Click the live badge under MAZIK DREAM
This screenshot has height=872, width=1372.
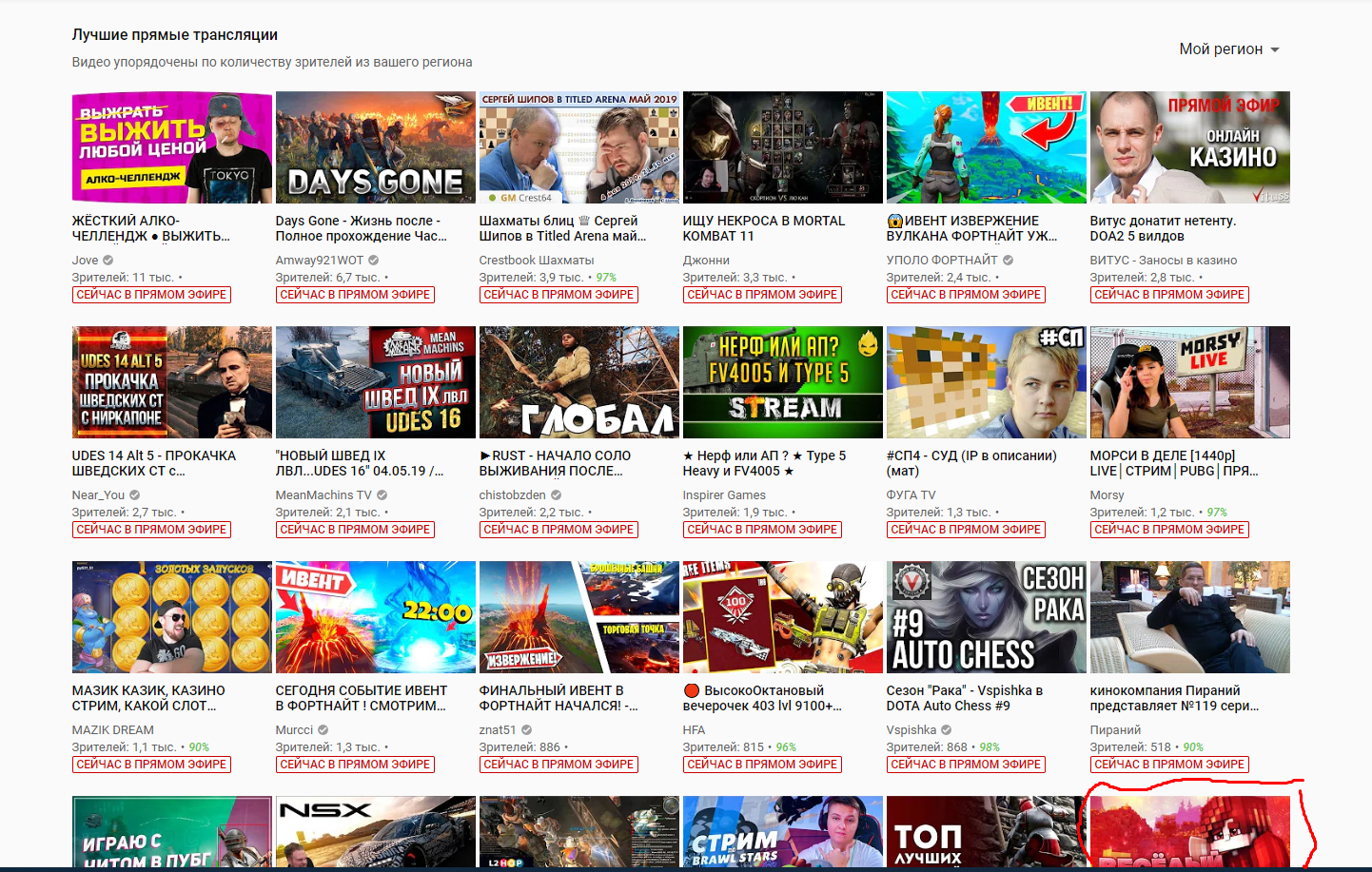coord(151,765)
